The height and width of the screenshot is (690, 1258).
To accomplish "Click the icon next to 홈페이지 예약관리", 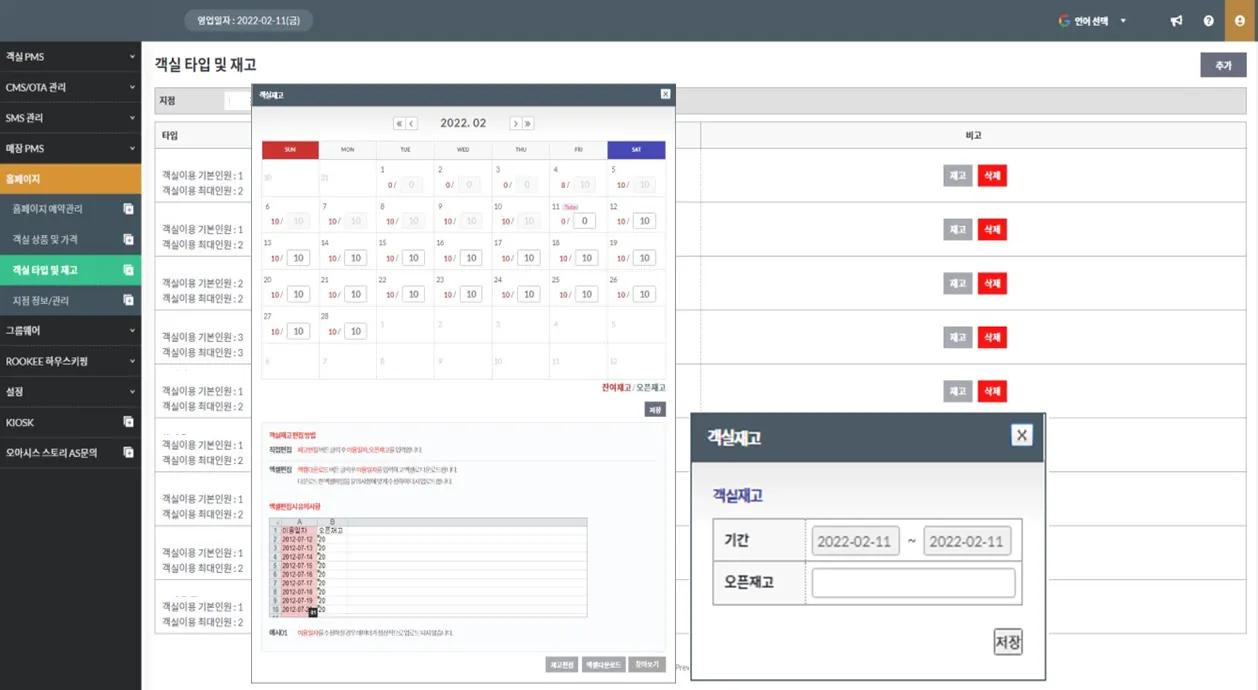I will [128, 209].
